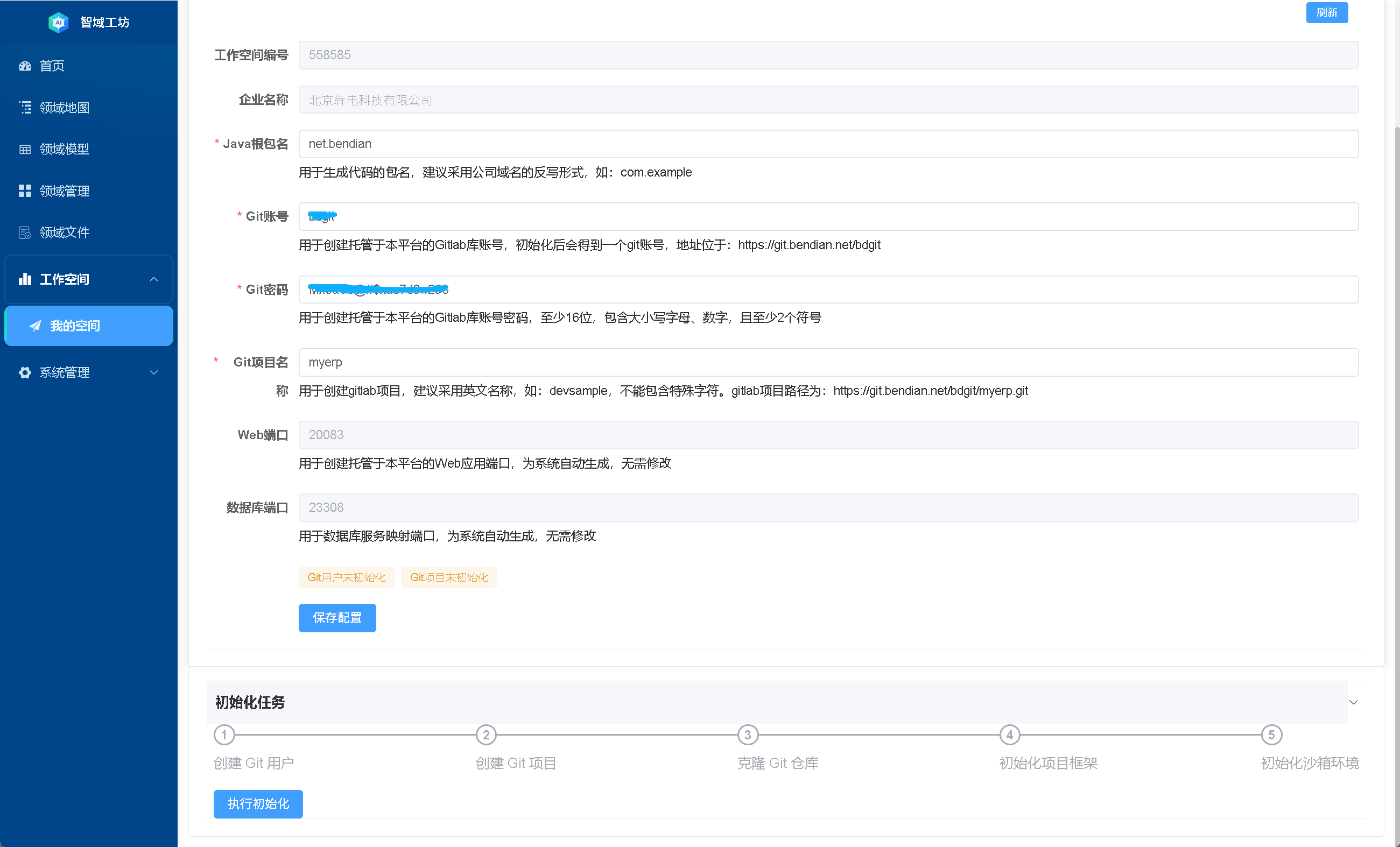Click the 智域工坊 logo icon
This screenshot has height=847, width=1400.
pos(58,22)
